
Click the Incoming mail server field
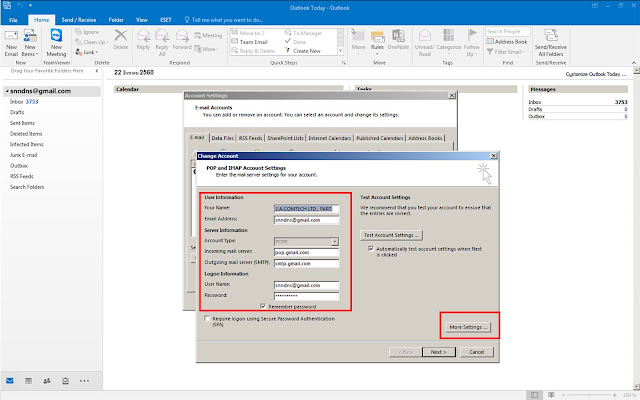pyautogui.click(x=306, y=252)
